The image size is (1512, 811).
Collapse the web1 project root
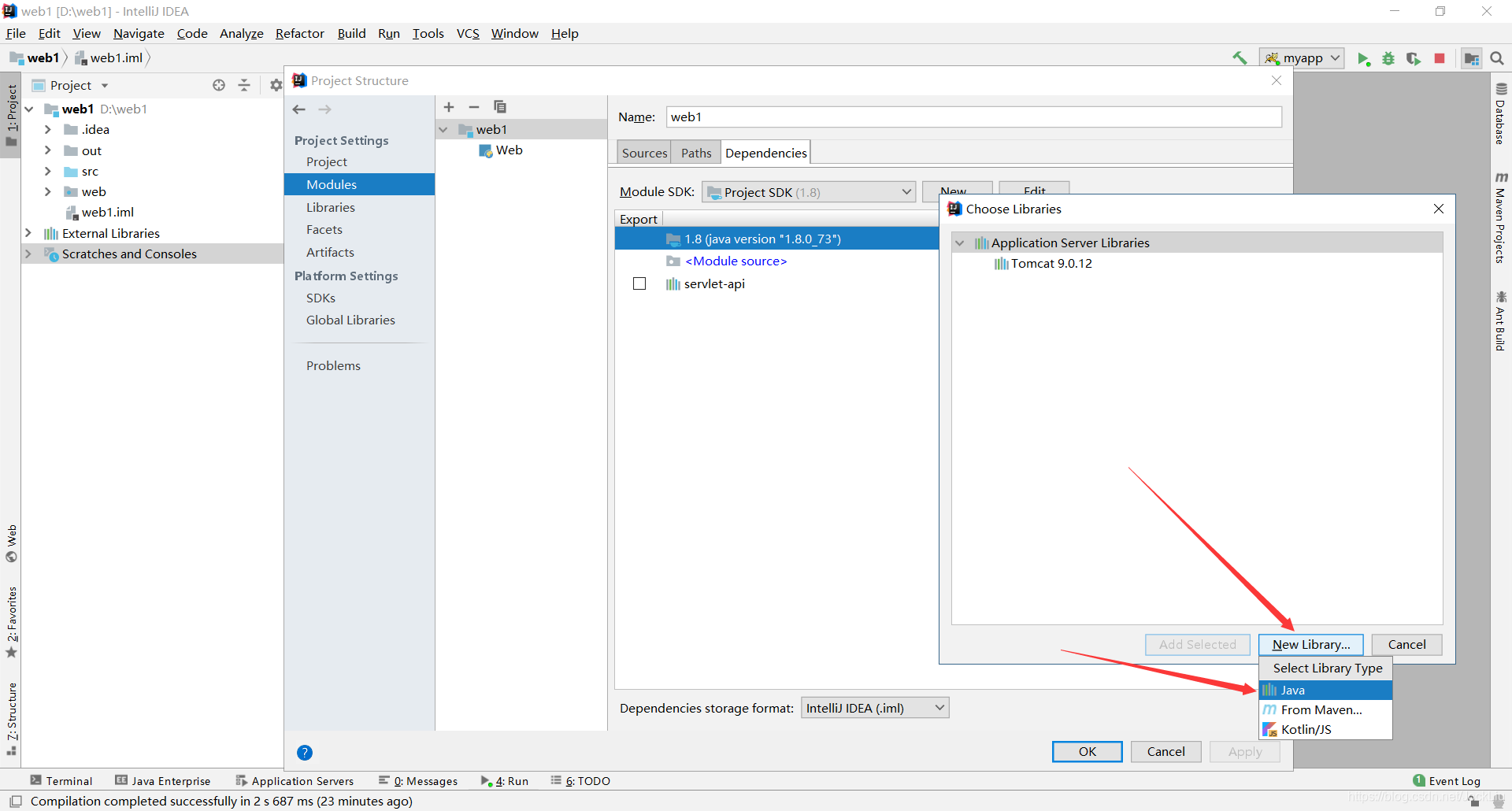pos(29,109)
